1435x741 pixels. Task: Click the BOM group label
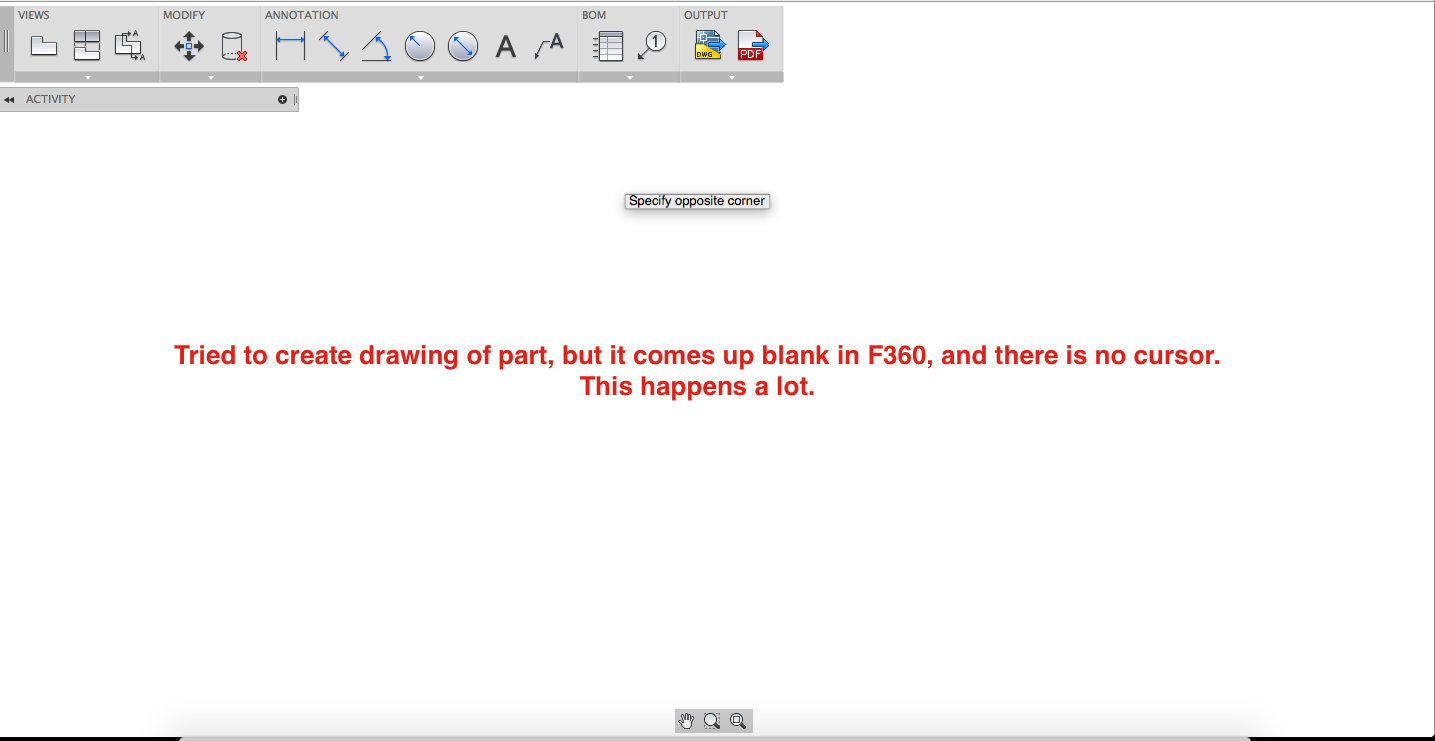pos(594,15)
